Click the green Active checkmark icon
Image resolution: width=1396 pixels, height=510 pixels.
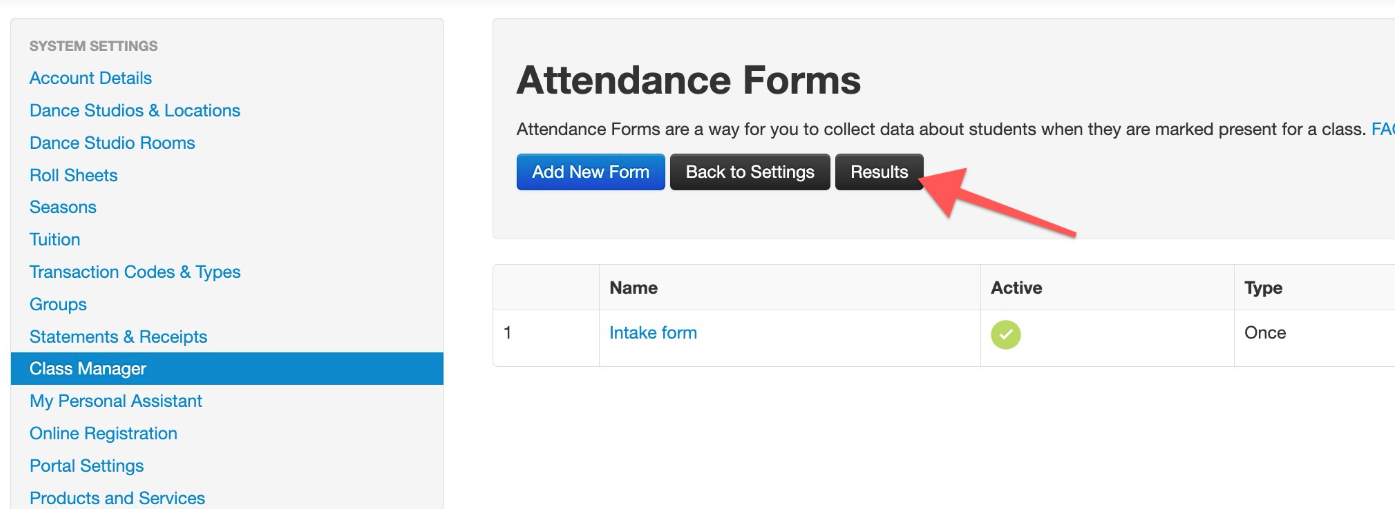click(x=1006, y=334)
